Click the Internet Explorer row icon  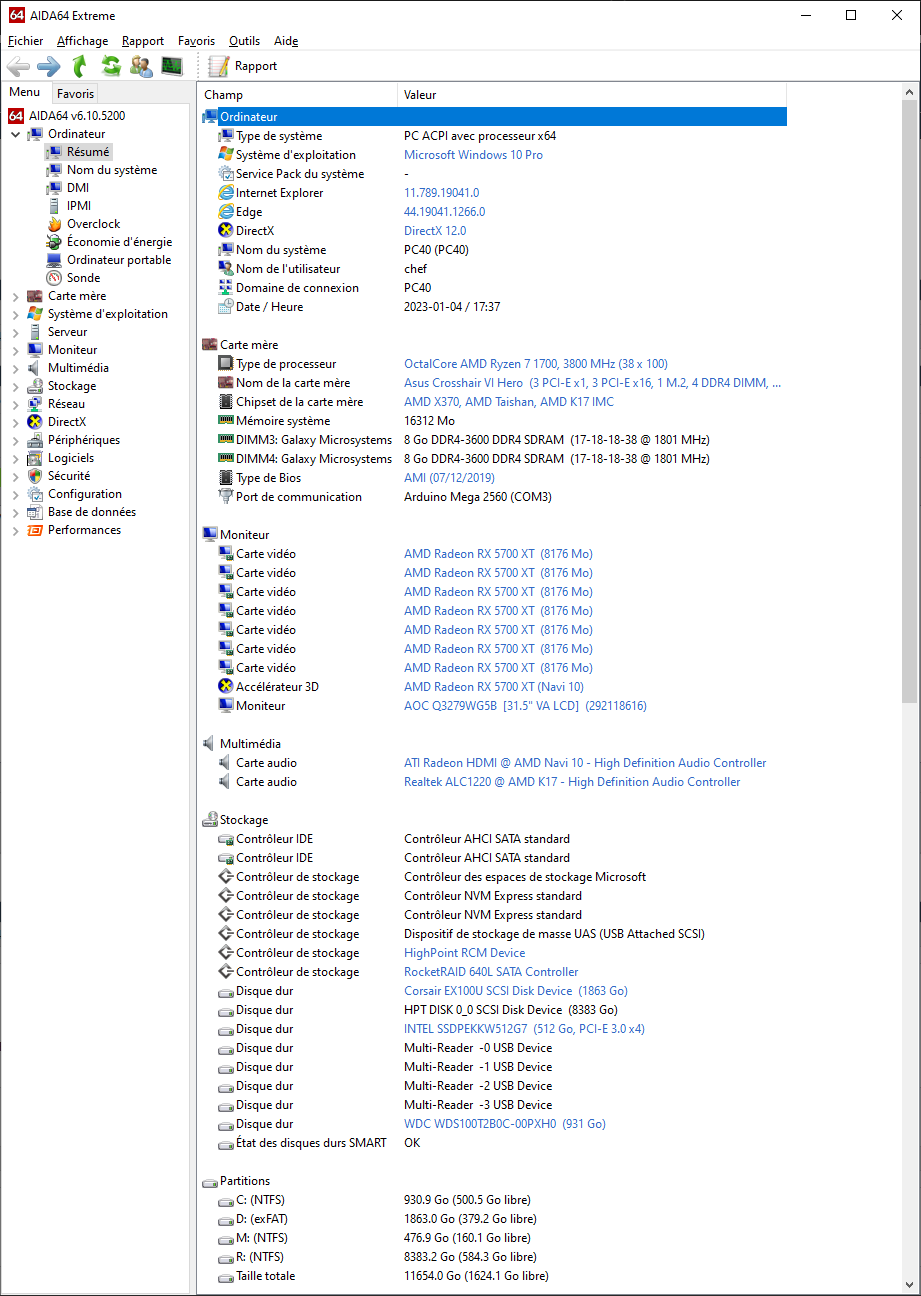226,193
